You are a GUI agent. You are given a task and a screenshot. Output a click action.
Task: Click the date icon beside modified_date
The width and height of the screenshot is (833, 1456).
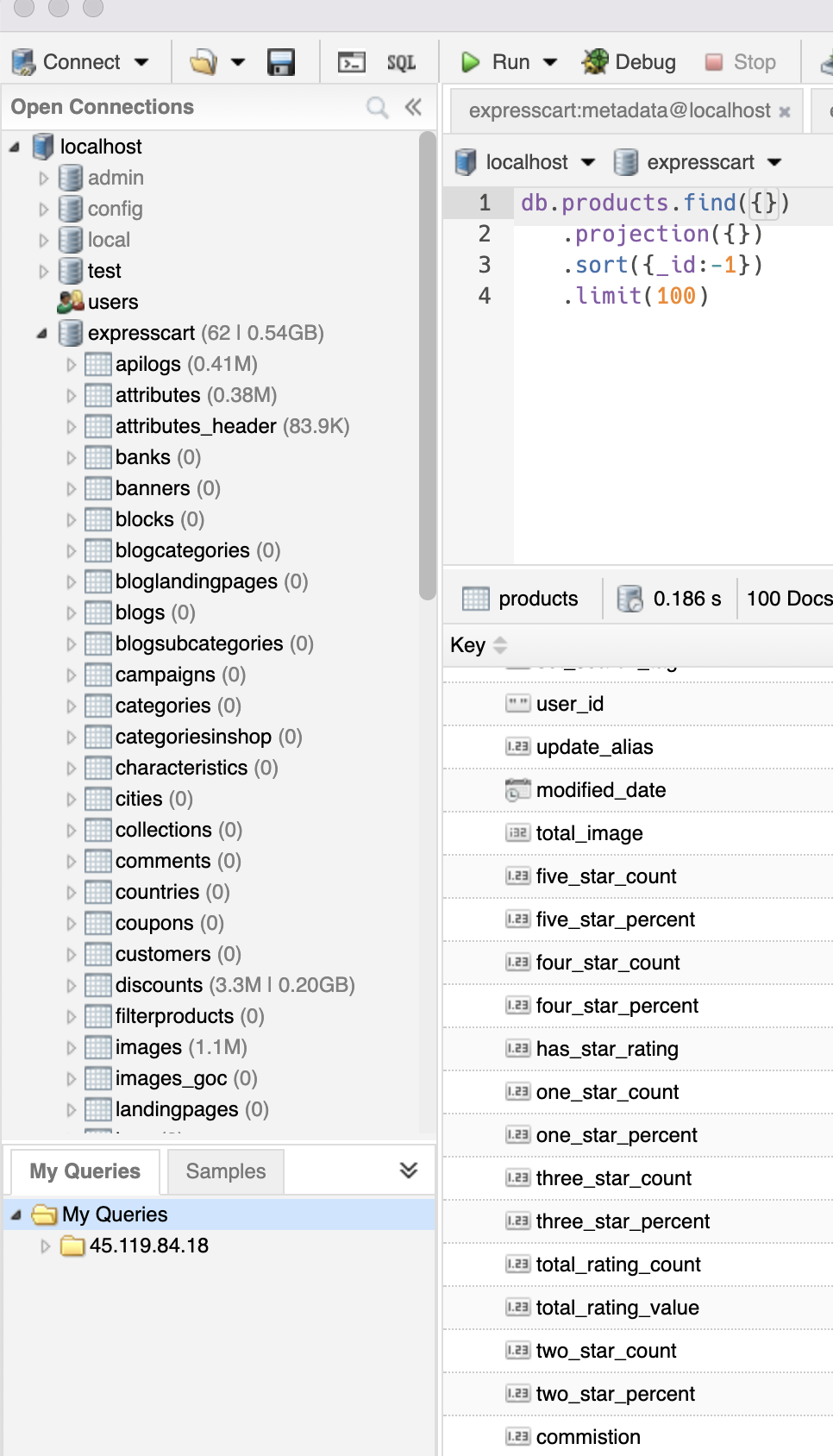pos(517,790)
